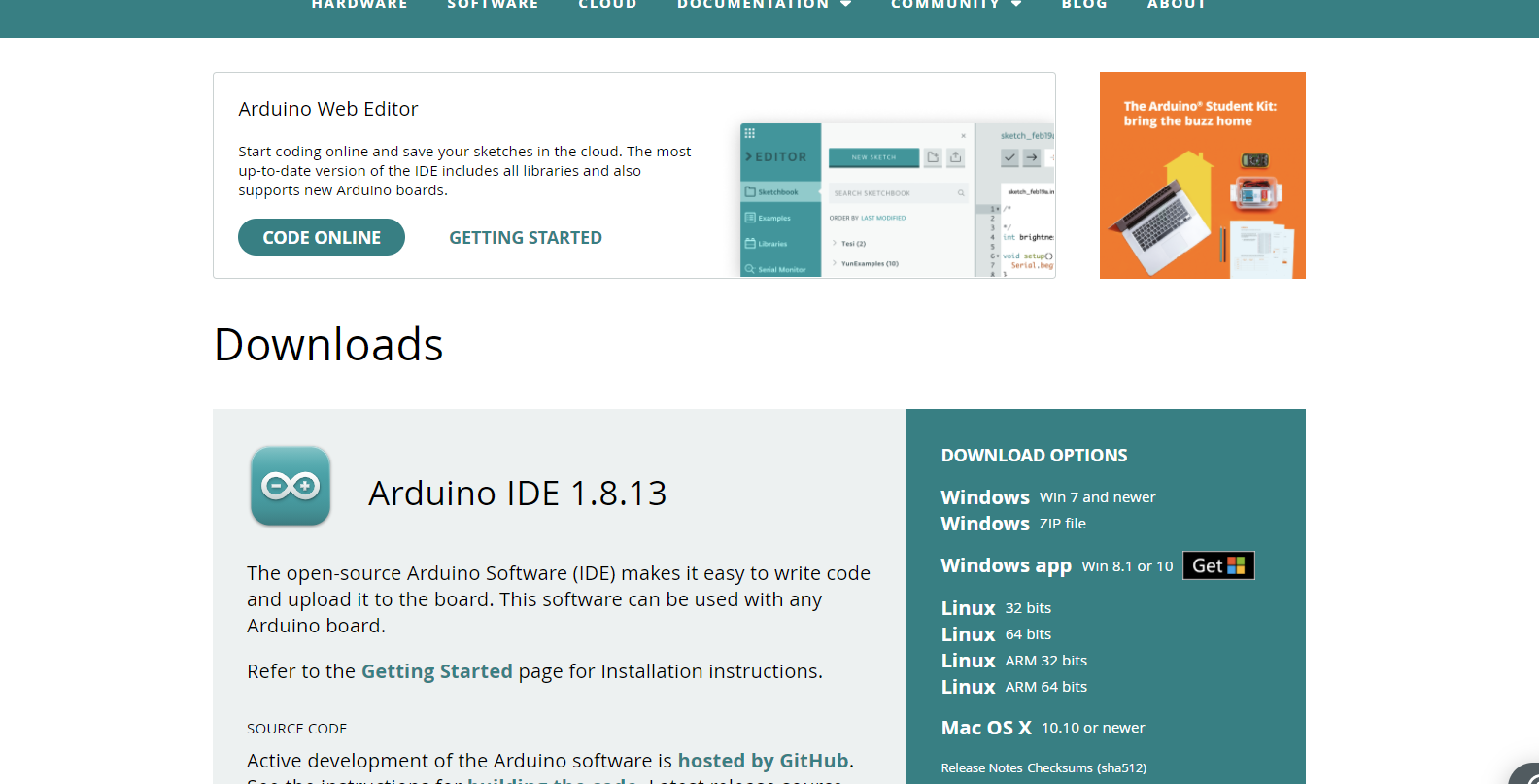
Task: Open the Windows app Win 8.1 or 10 link
Action: pyautogui.click(x=1057, y=565)
